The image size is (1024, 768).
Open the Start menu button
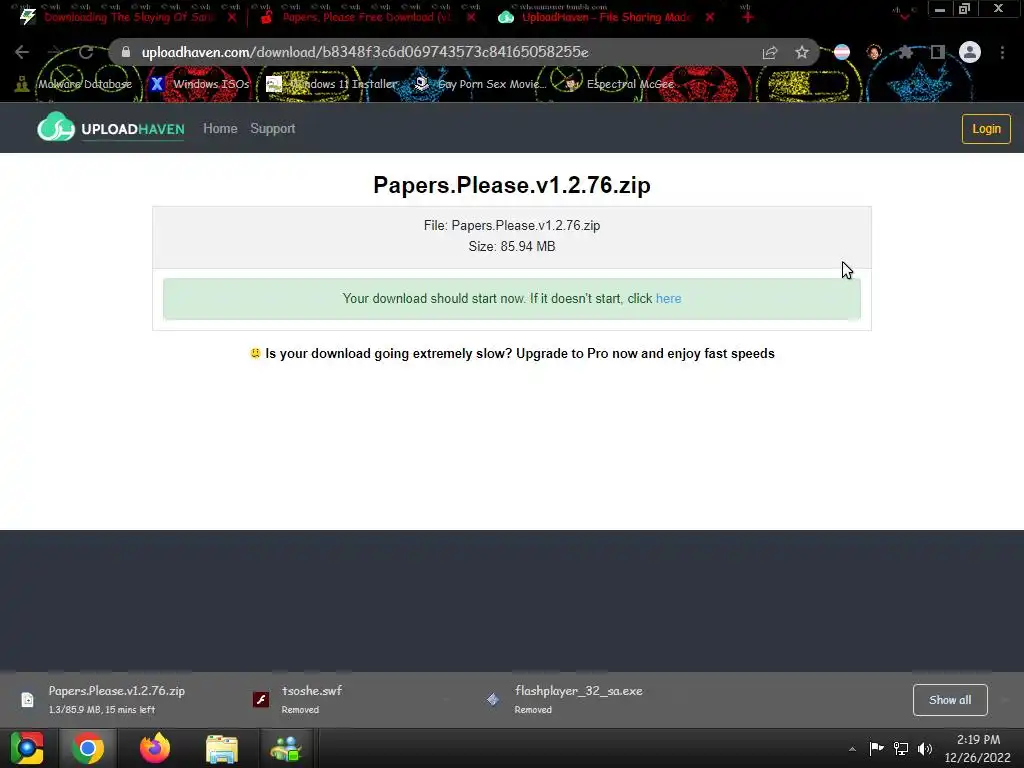pos(27,748)
